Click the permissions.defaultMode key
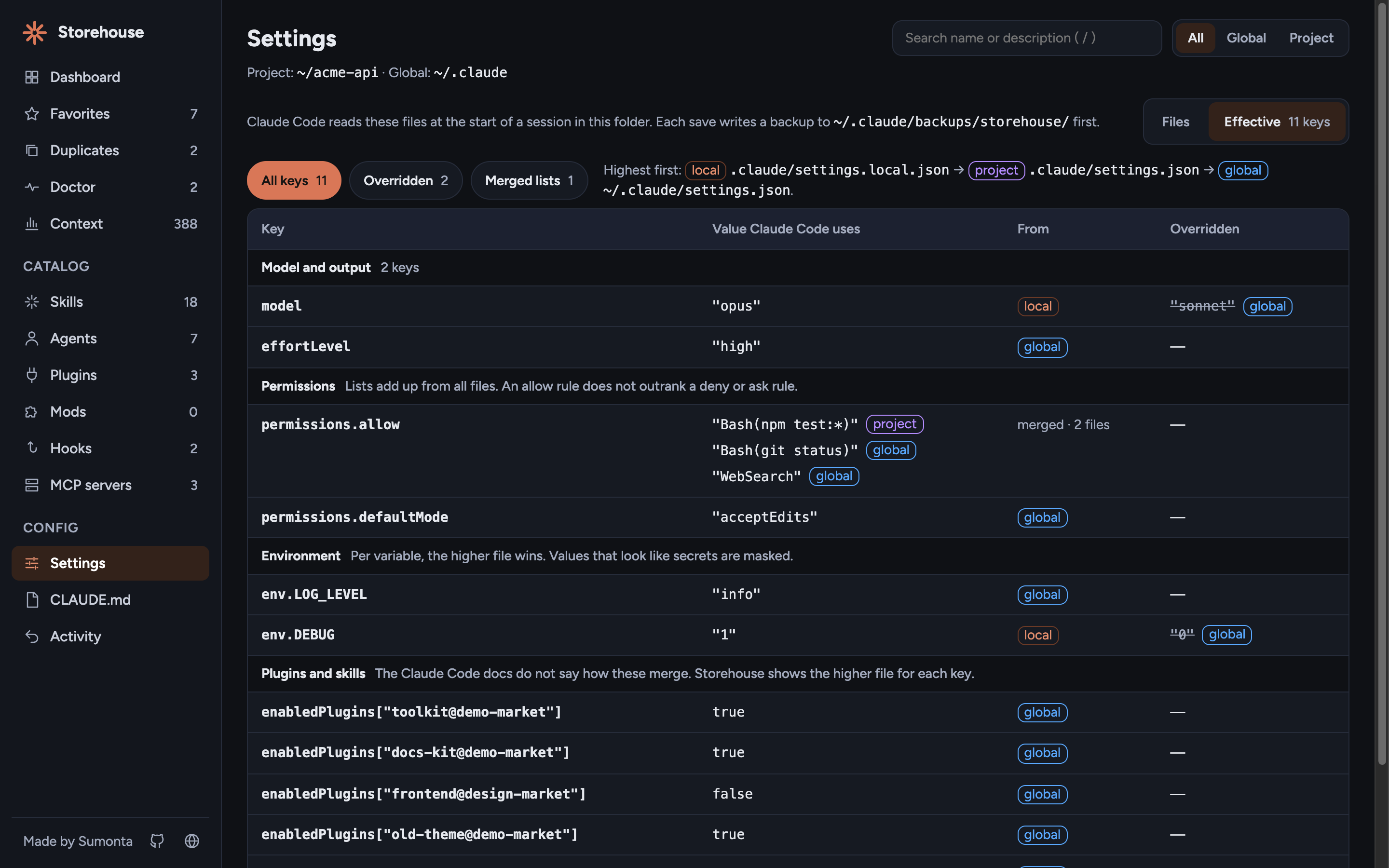 tap(354, 517)
